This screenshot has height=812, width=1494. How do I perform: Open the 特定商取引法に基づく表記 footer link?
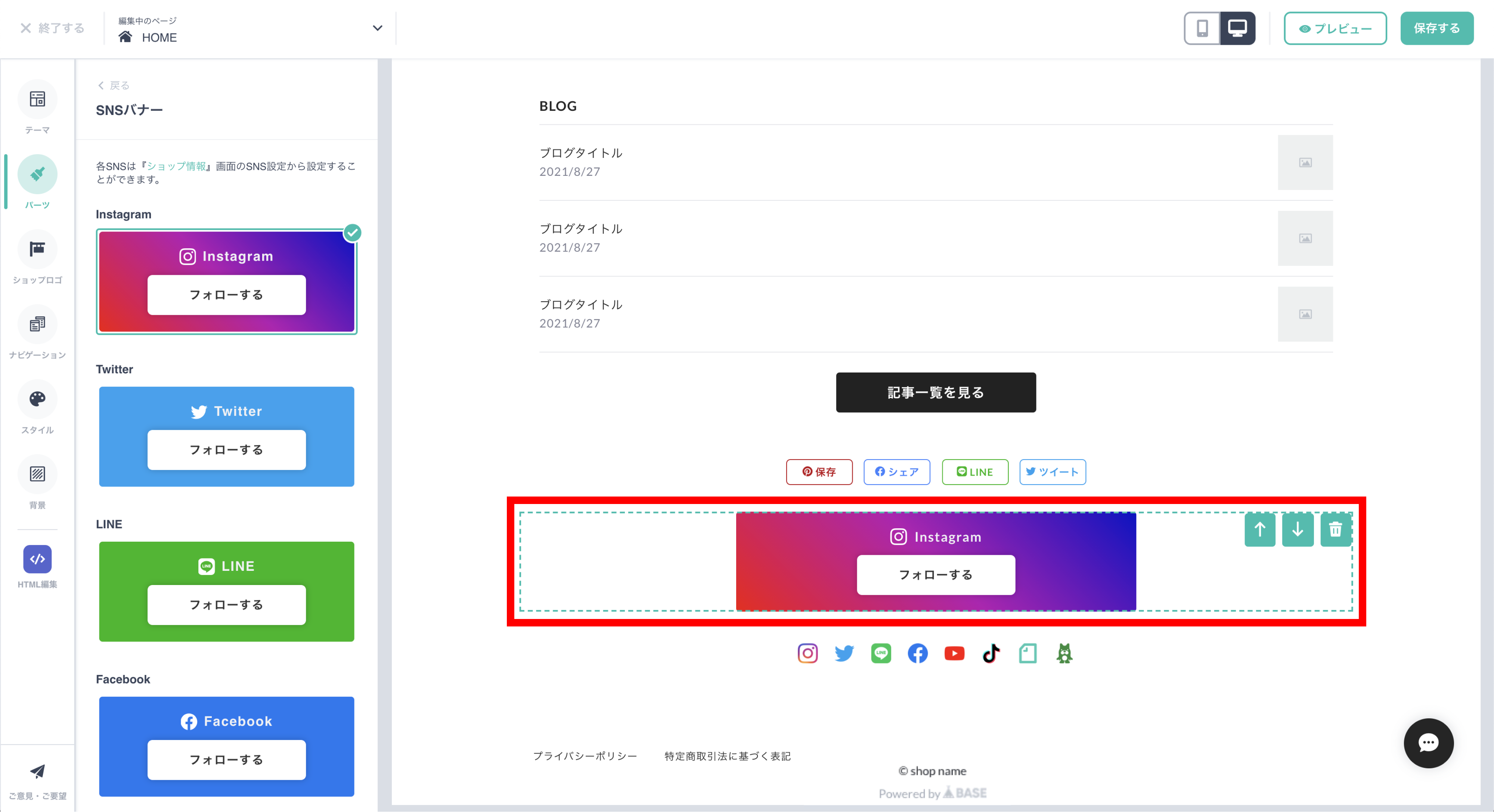coord(728,756)
